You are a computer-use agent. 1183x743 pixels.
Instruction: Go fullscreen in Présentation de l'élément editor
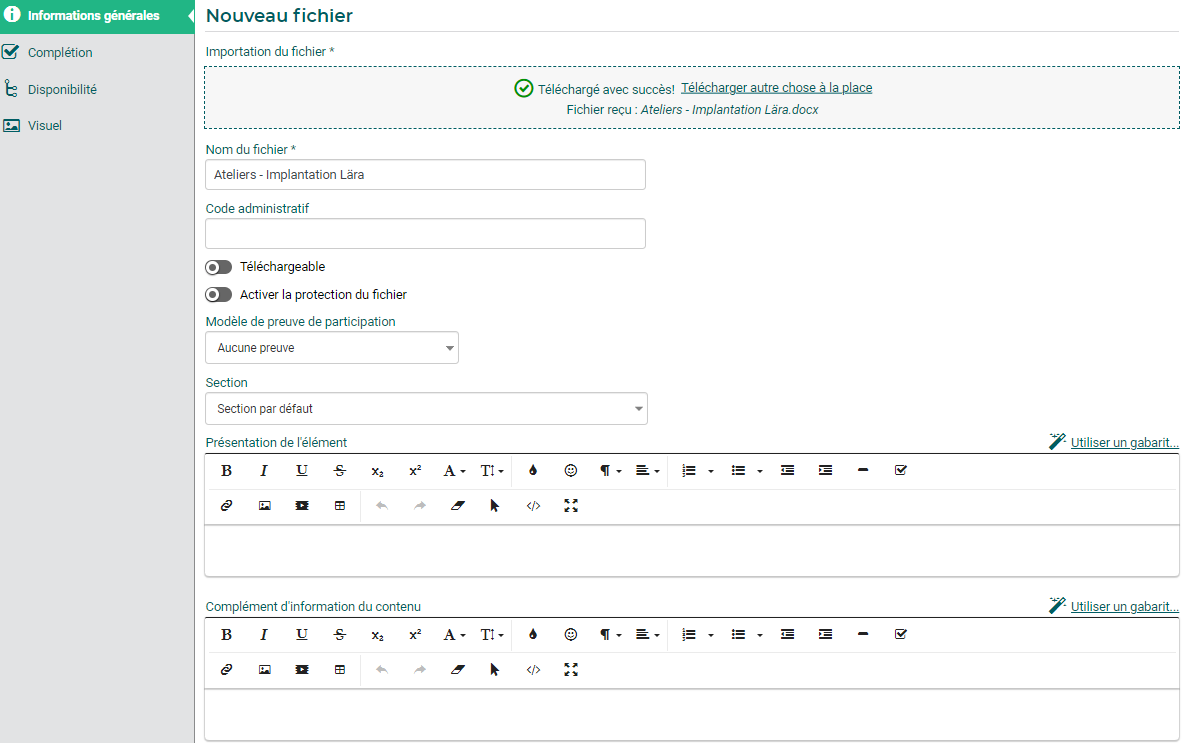point(571,506)
